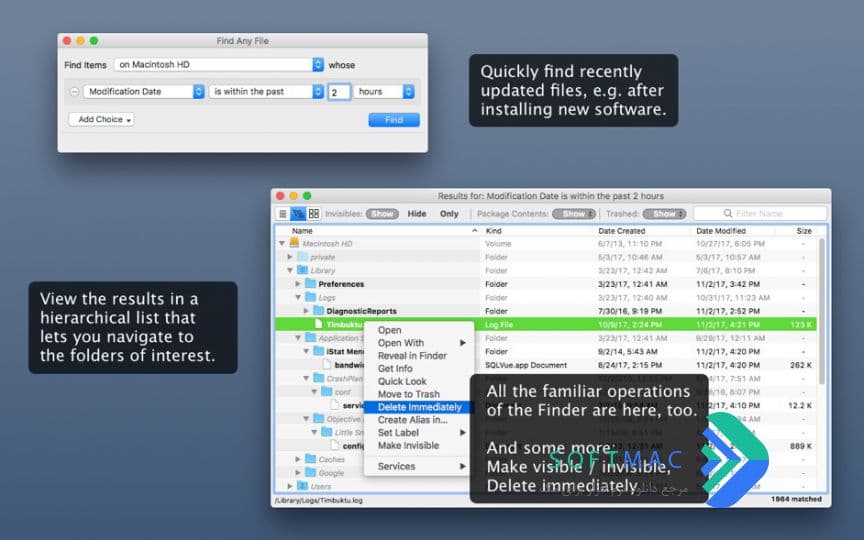Screen dimensions: 864x540
Task: Collapse the Library folder node
Action: (x=290, y=270)
